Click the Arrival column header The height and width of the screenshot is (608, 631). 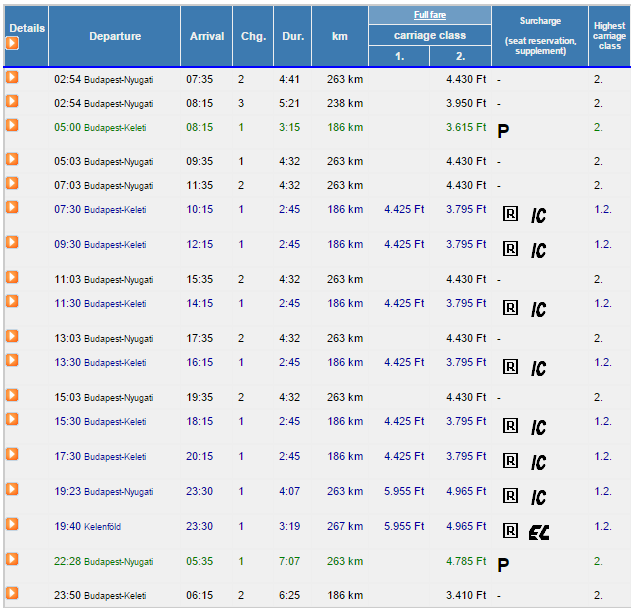pos(207,36)
